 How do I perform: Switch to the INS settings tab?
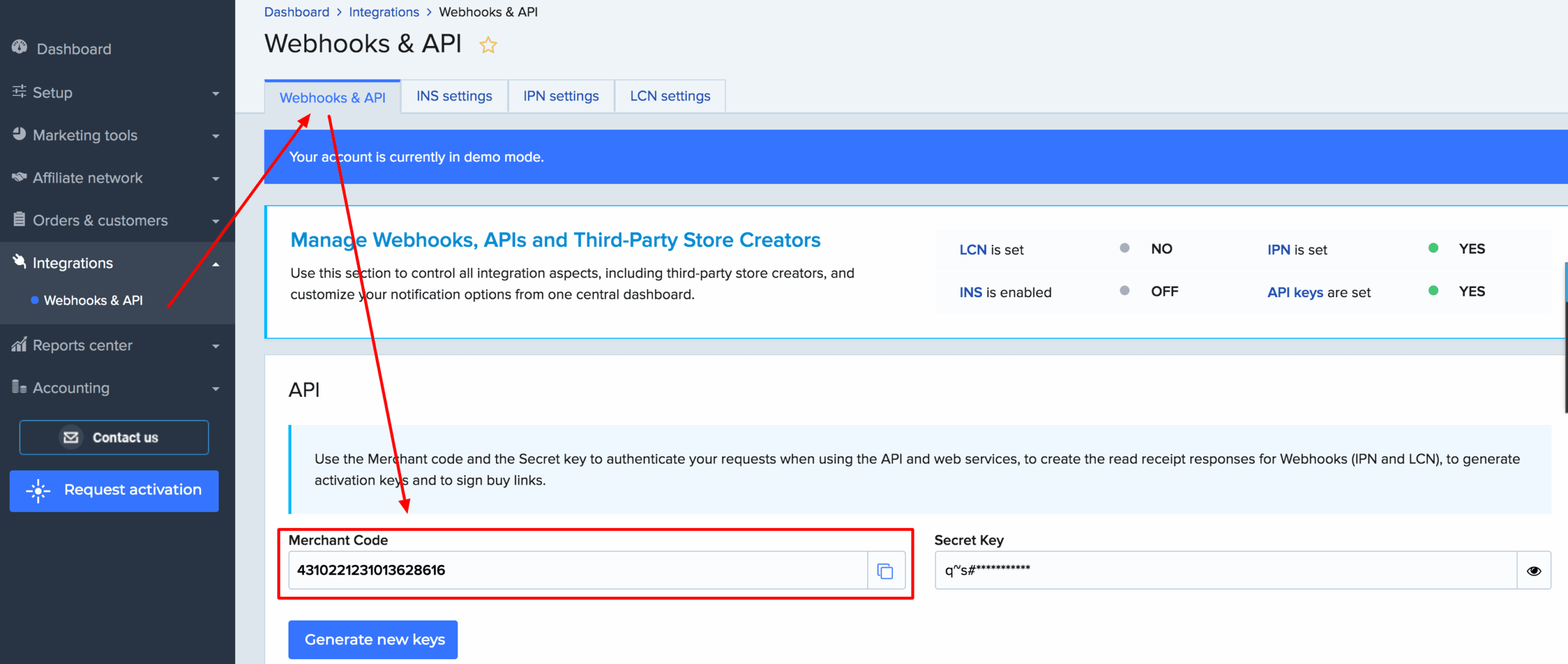click(x=454, y=96)
